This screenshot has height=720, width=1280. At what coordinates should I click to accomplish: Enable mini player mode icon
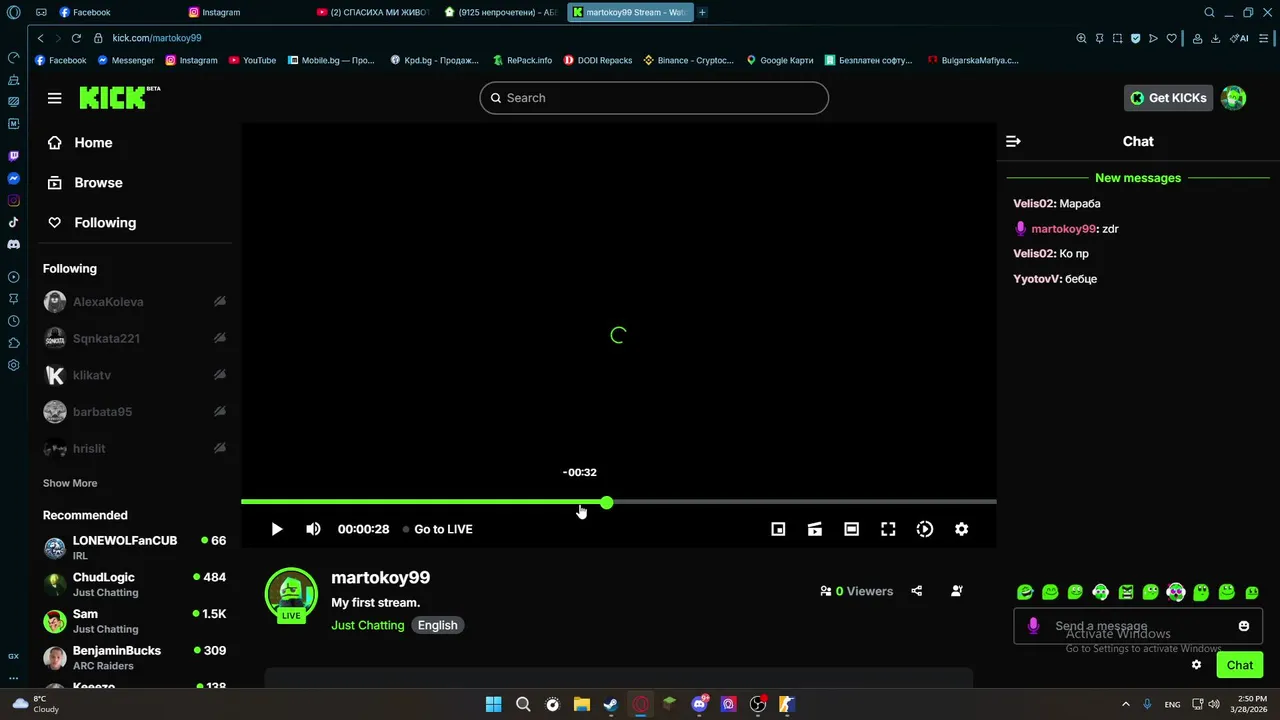778,529
